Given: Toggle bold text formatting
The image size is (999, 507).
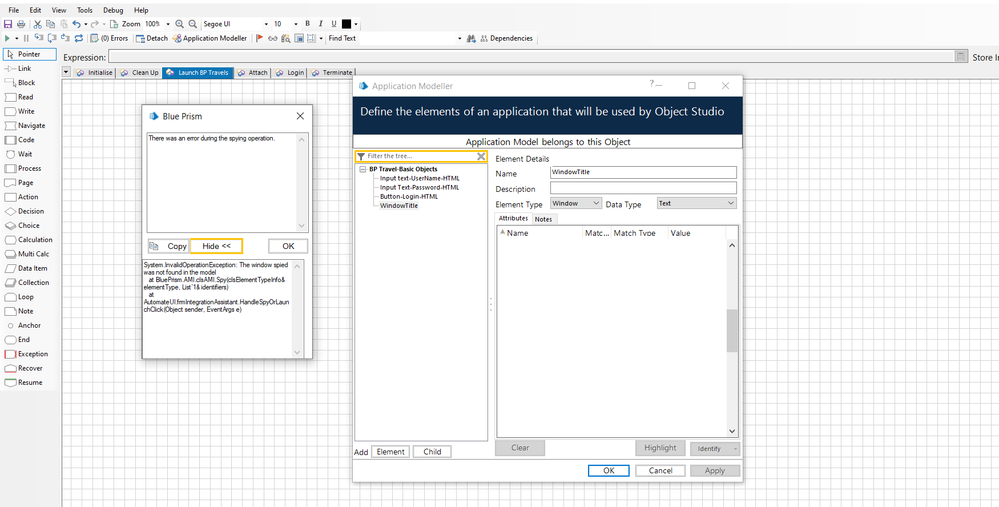Looking at the screenshot, I should tap(307, 23).
